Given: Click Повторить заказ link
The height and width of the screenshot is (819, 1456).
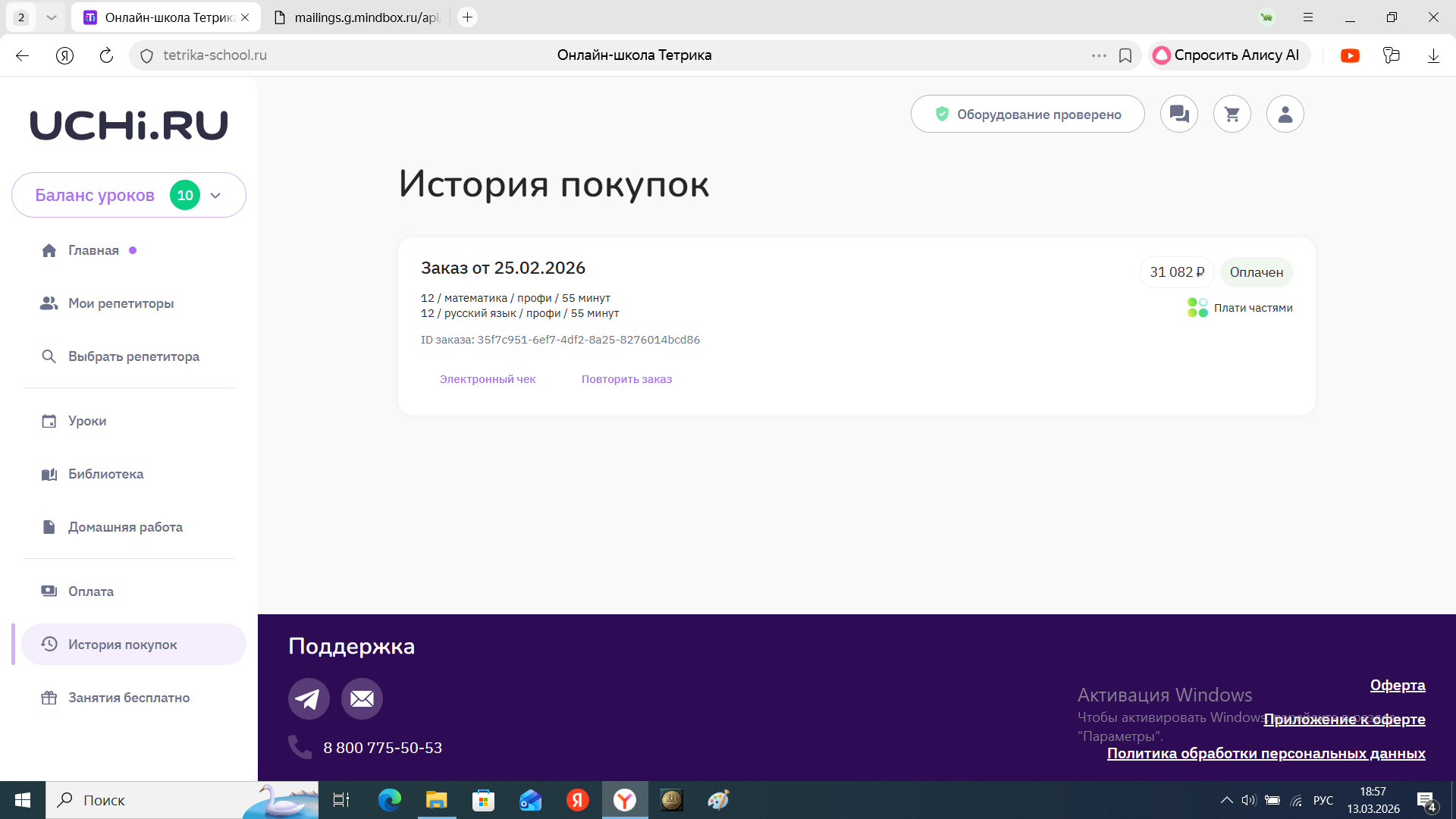Looking at the screenshot, I should coord(626,379).
